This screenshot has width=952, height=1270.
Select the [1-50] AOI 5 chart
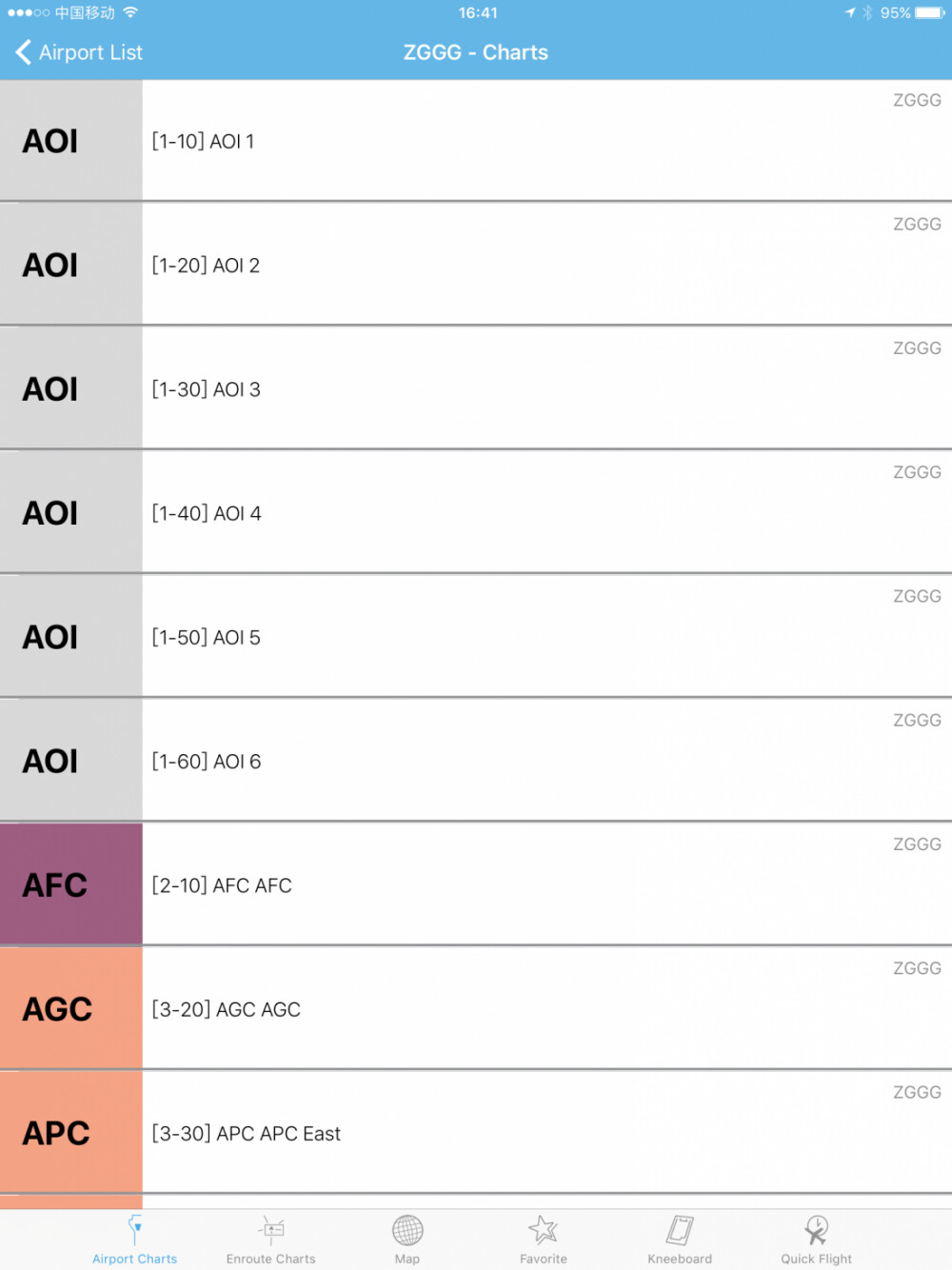coord(476,637)
